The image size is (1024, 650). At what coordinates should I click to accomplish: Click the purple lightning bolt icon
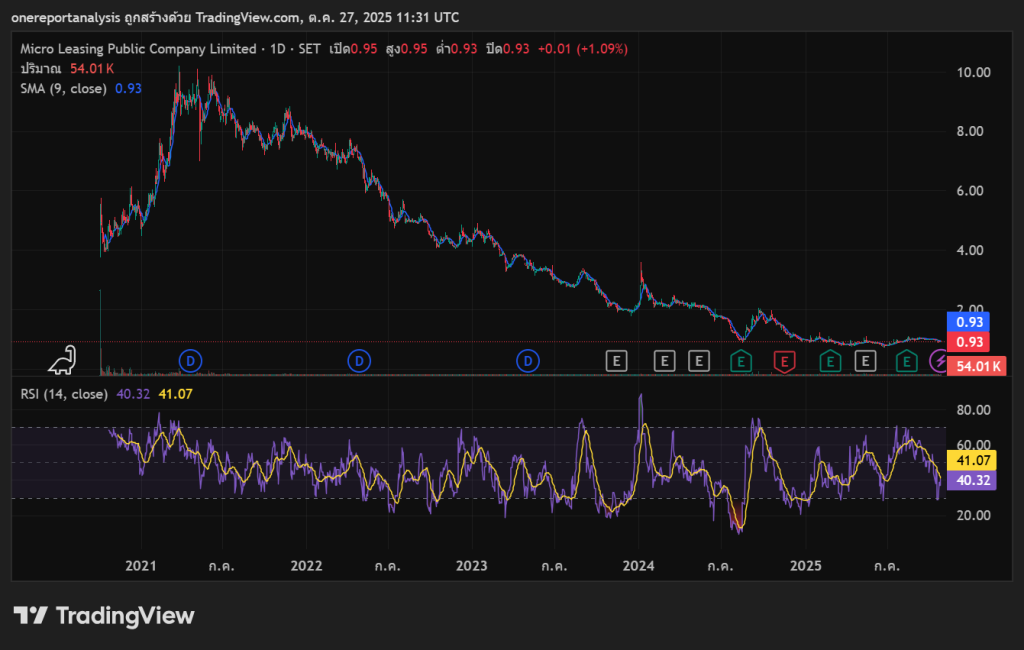(939, 360)
